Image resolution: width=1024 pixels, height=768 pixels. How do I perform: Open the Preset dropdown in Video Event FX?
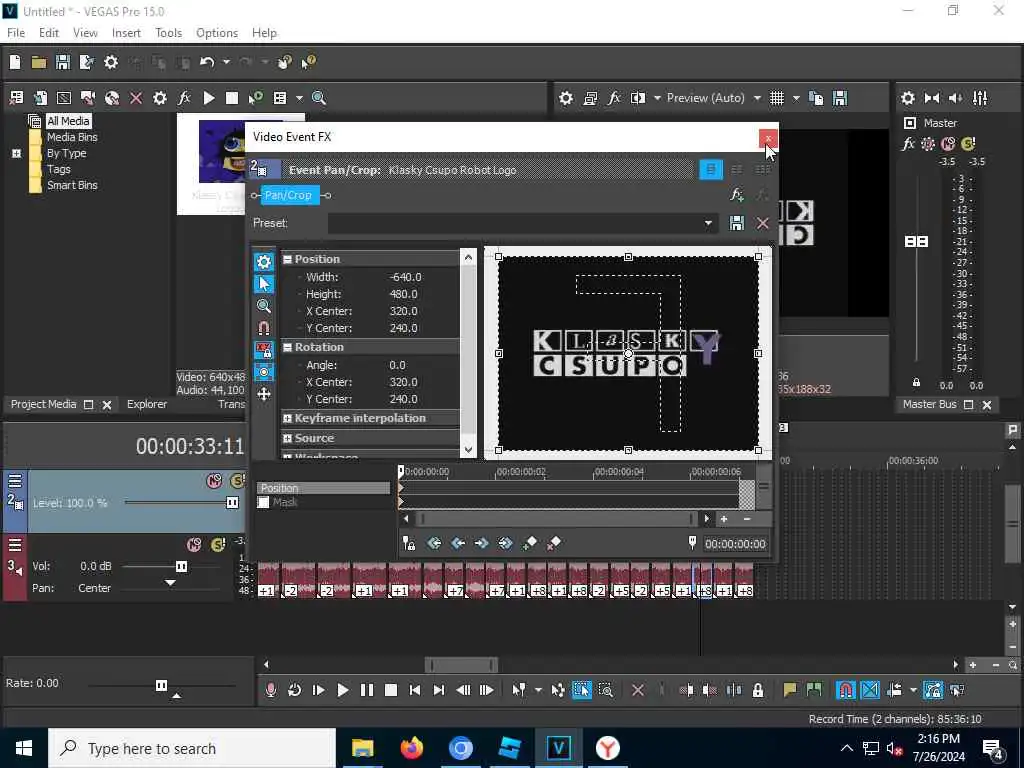click(708, 223)
